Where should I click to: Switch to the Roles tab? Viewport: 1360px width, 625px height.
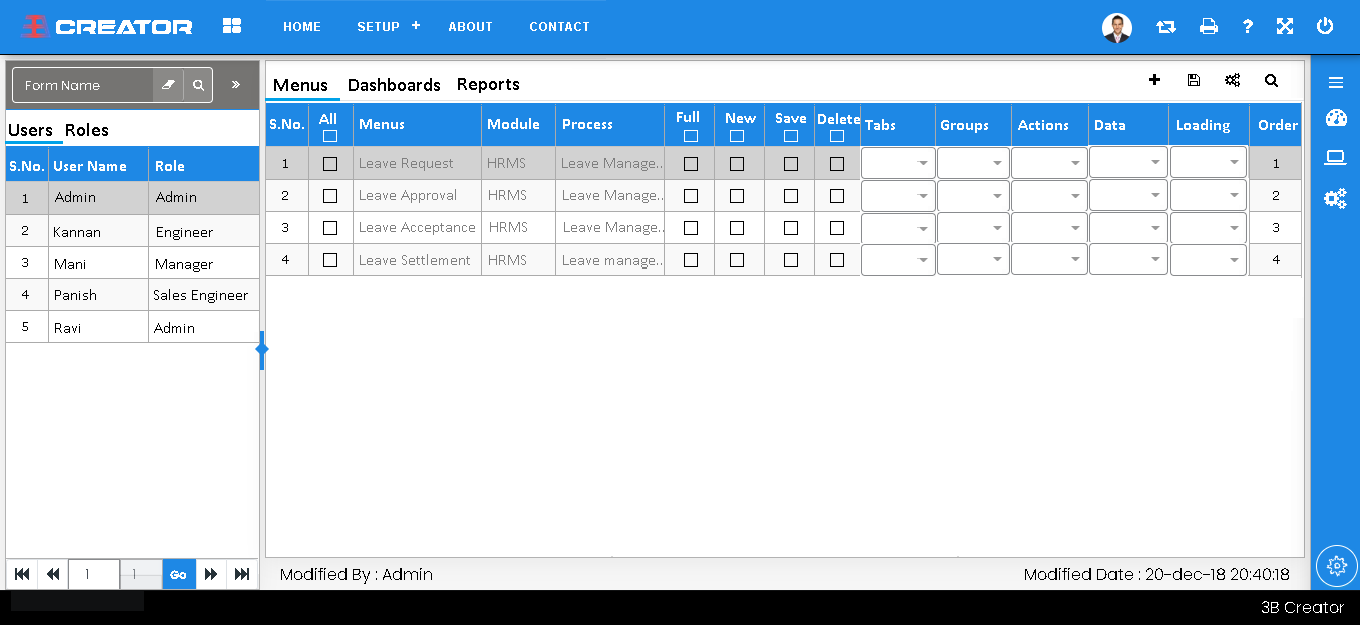point(87,130)
